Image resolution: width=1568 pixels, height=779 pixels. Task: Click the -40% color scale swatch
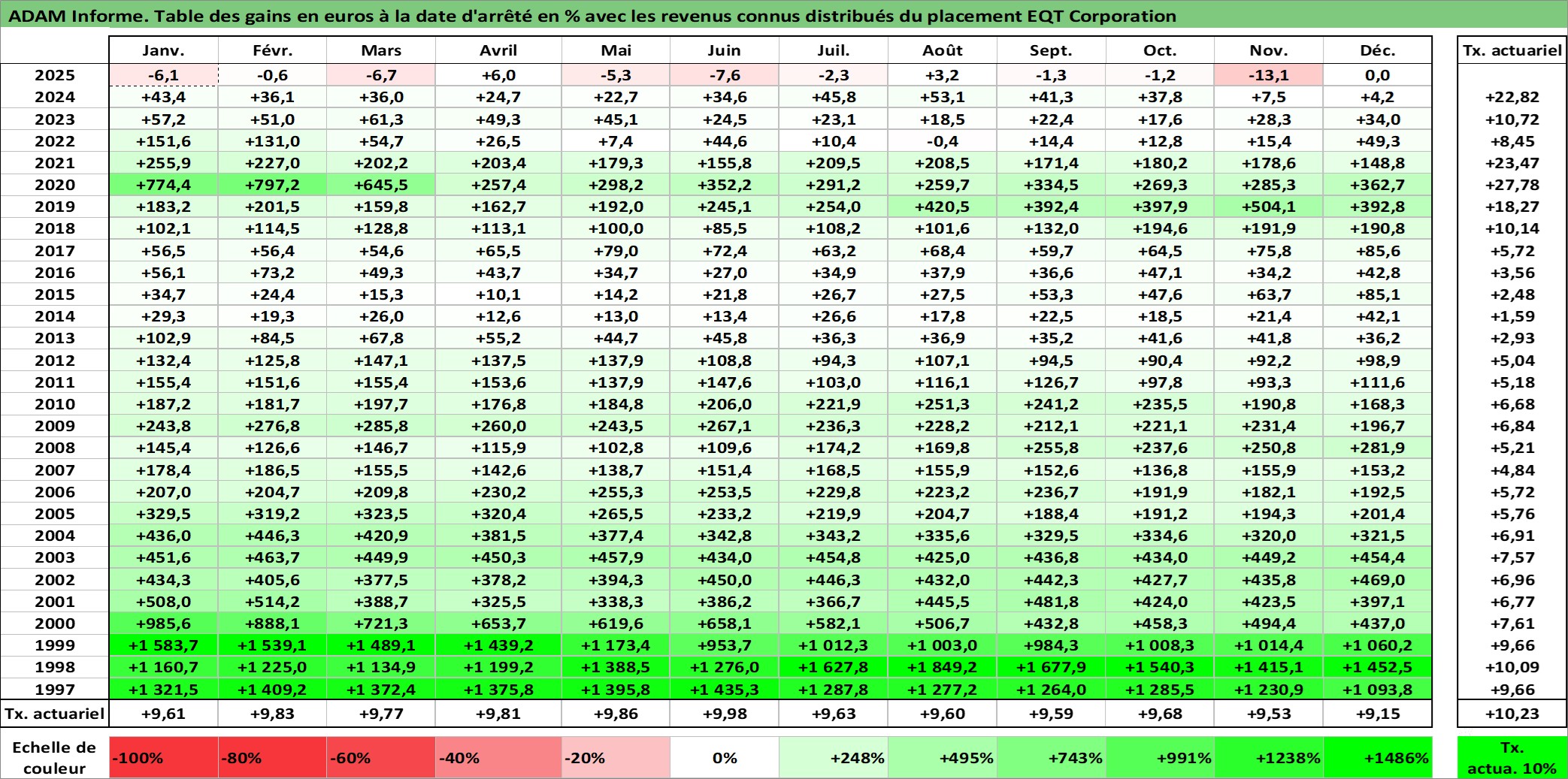(x=498, y=757)
